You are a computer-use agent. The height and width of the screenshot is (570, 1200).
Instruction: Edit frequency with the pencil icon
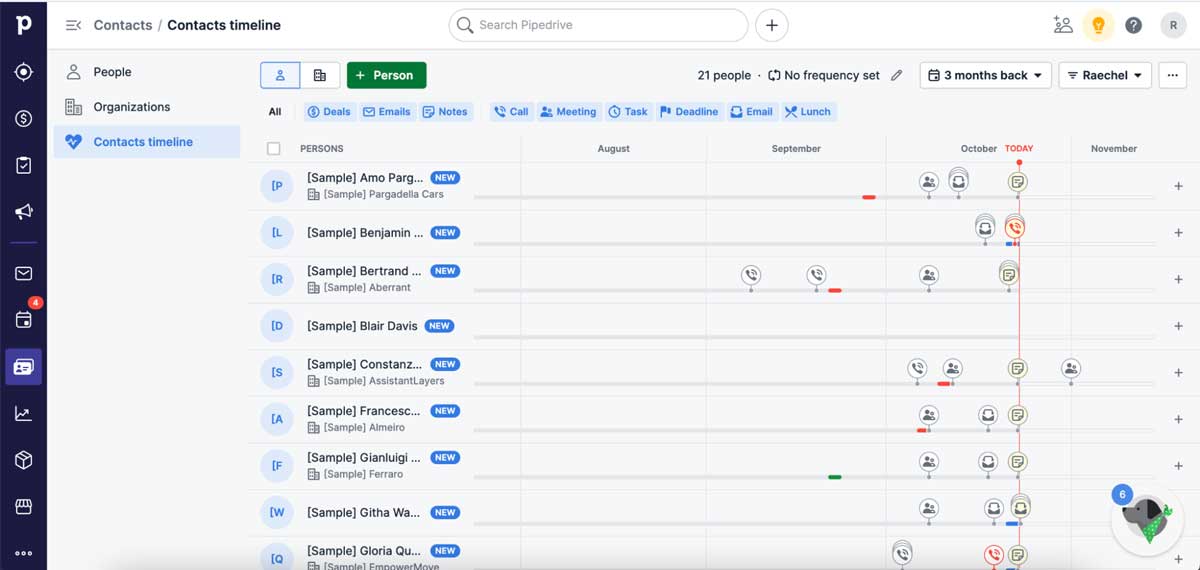pyautogui.click(x=897, y=75)
